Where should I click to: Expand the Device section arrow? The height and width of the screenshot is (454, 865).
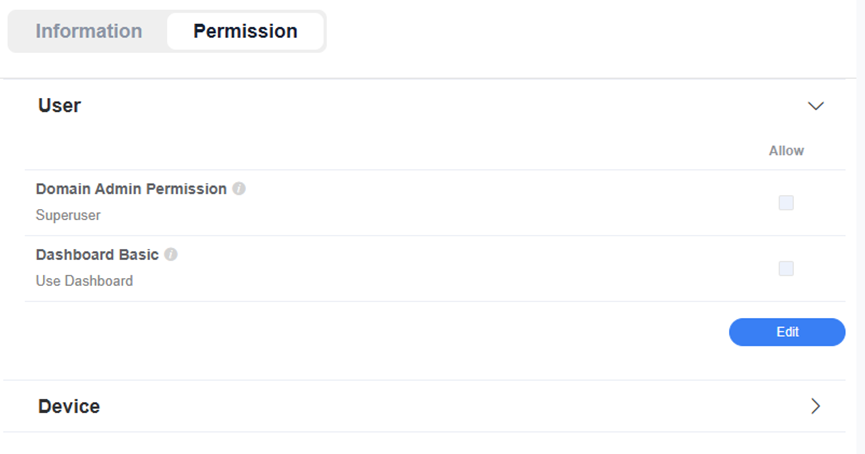coord(815,407)
